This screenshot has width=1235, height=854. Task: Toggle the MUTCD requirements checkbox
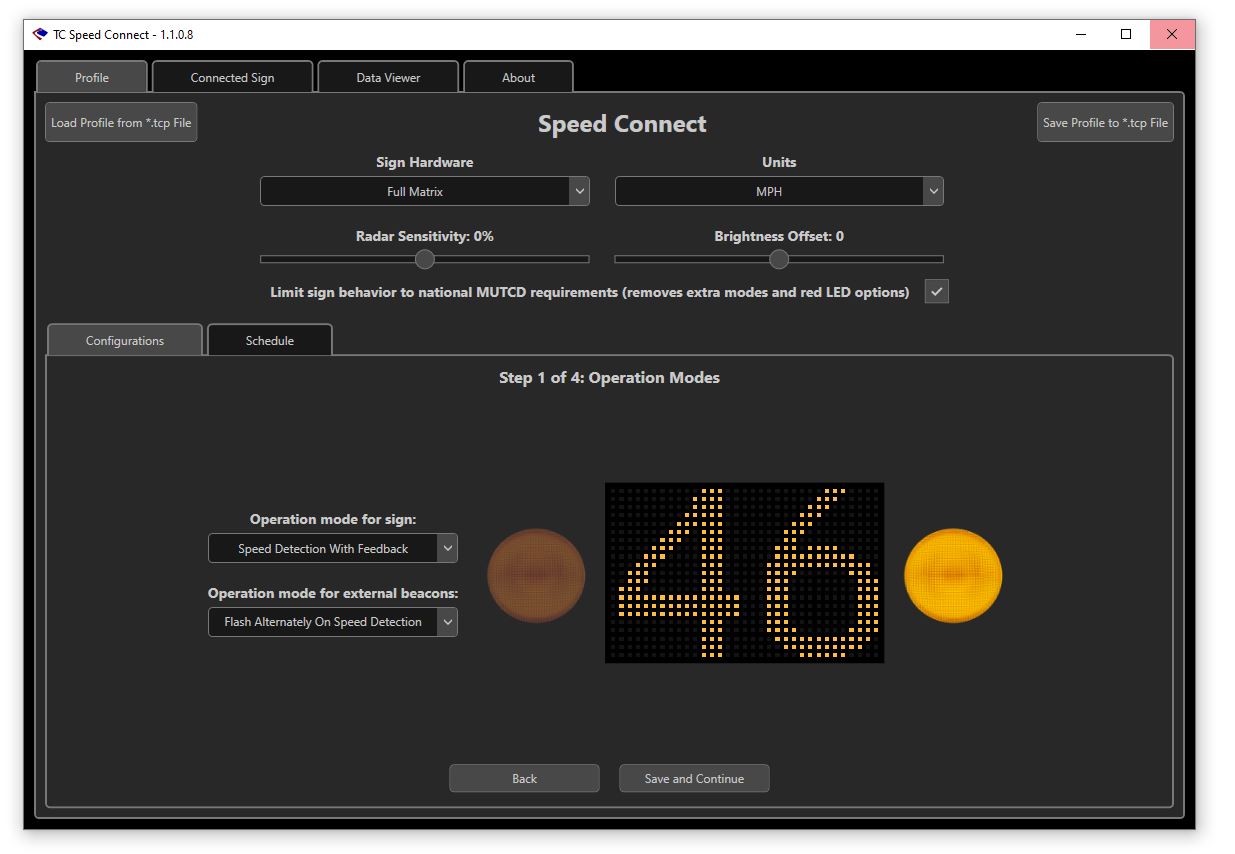coord(936,292)
